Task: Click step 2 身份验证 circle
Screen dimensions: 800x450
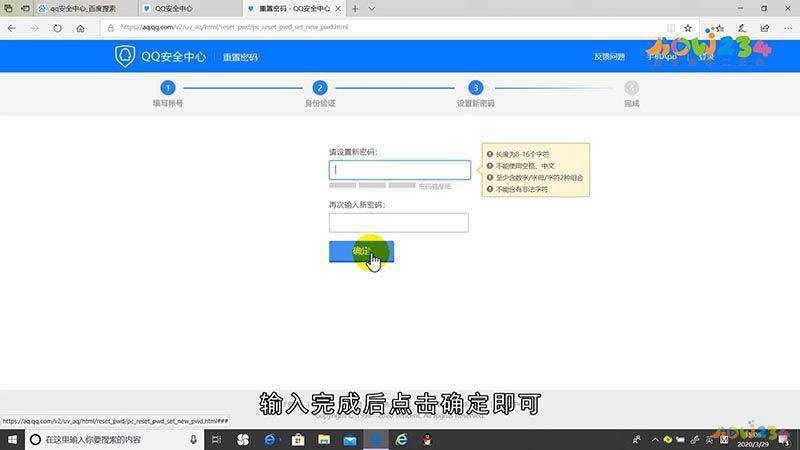Action: (320, 88)
